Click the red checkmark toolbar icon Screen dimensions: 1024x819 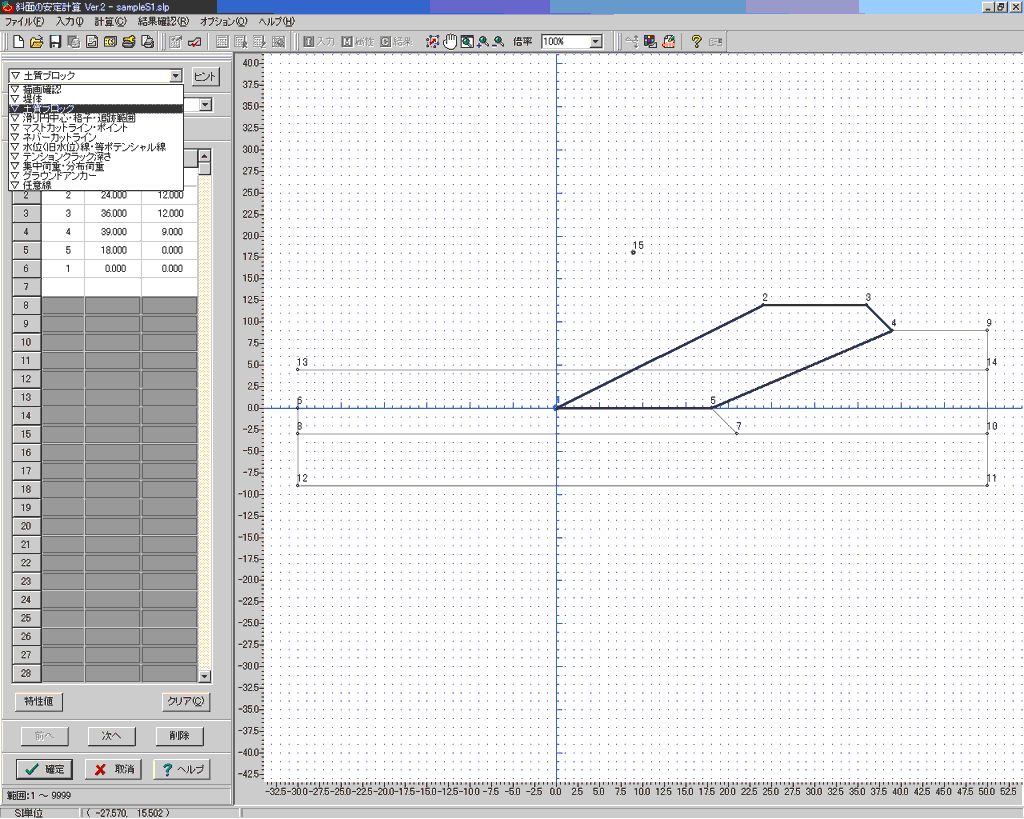click(x=195, y=42)
